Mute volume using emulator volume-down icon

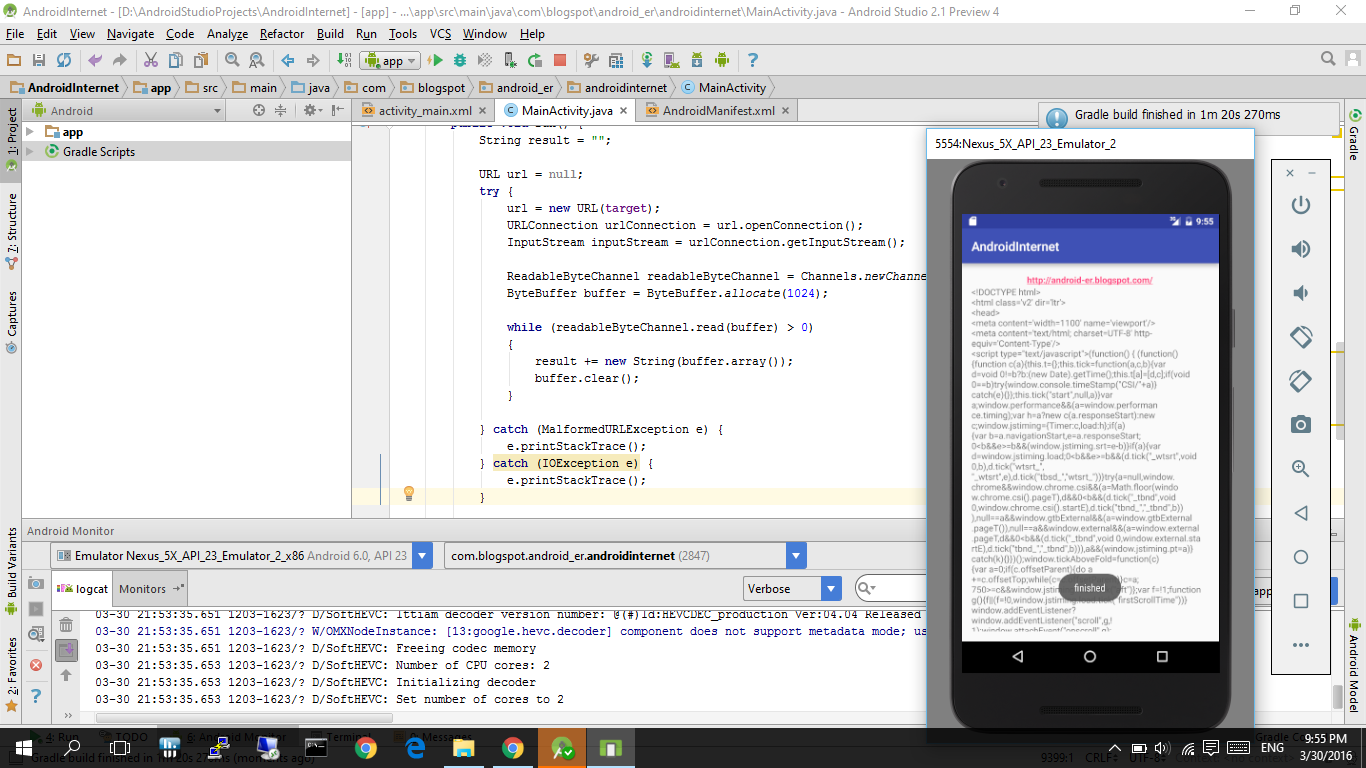(x=1300, y=291)
